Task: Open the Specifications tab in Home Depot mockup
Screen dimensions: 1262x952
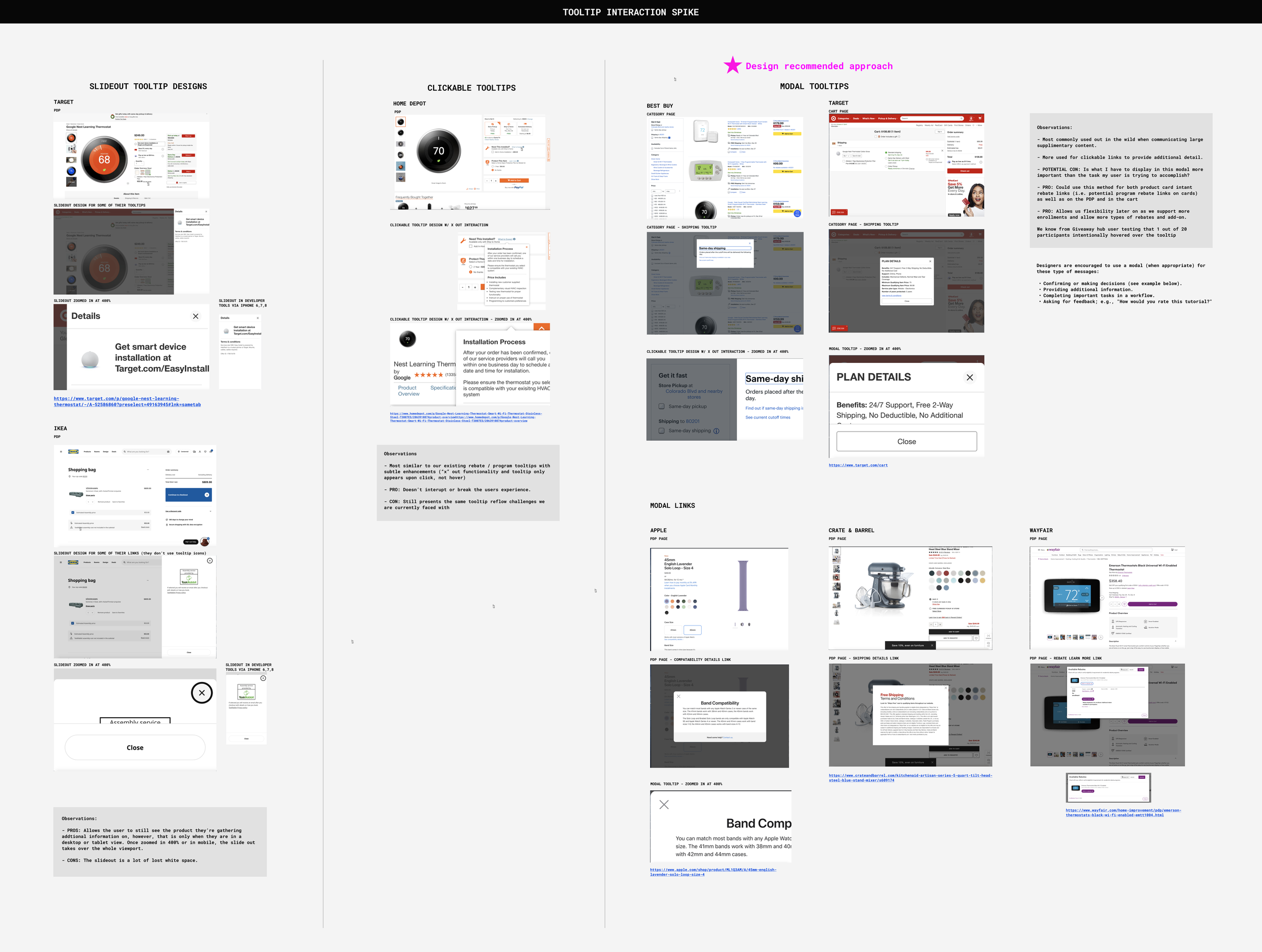Action: pos(443,388)
